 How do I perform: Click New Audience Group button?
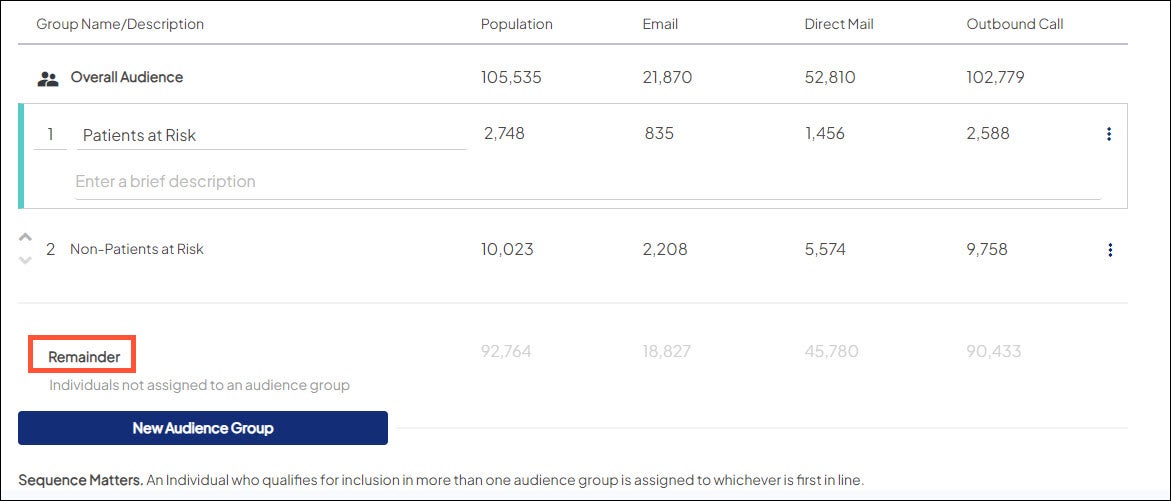(x=203, y=428)
